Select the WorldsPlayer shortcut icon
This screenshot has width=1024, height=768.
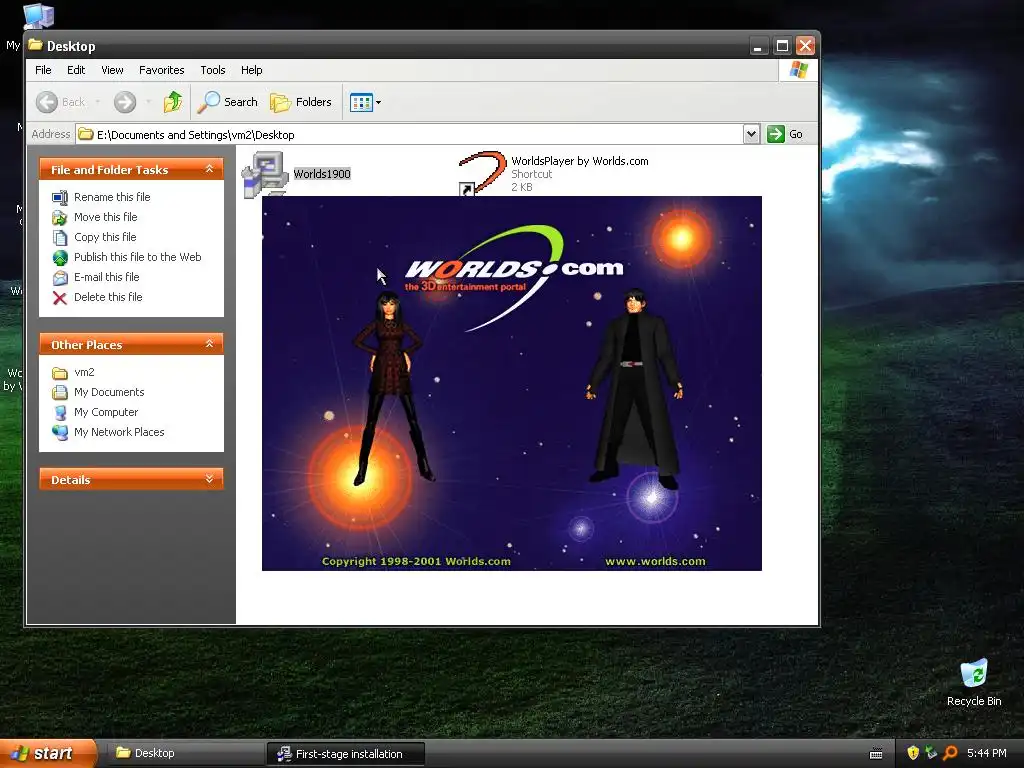[482, 173]
